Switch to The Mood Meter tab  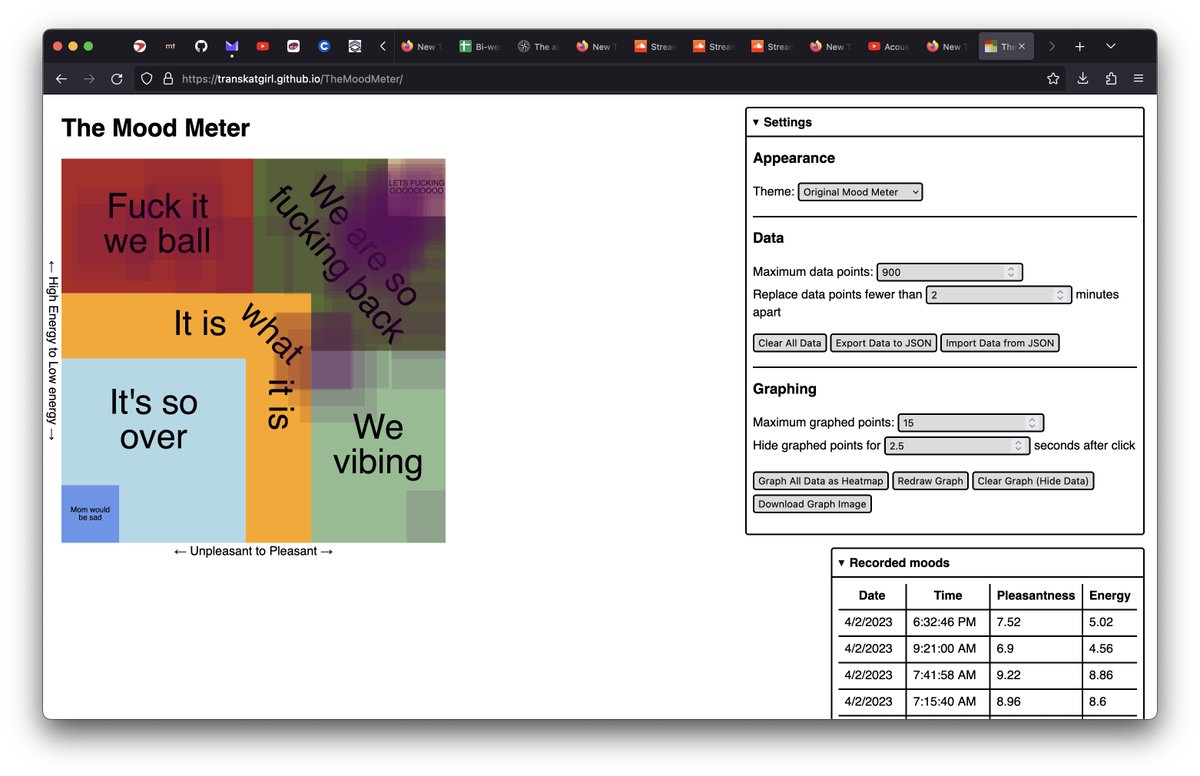pyautogui.click(x=1002, y=46)
